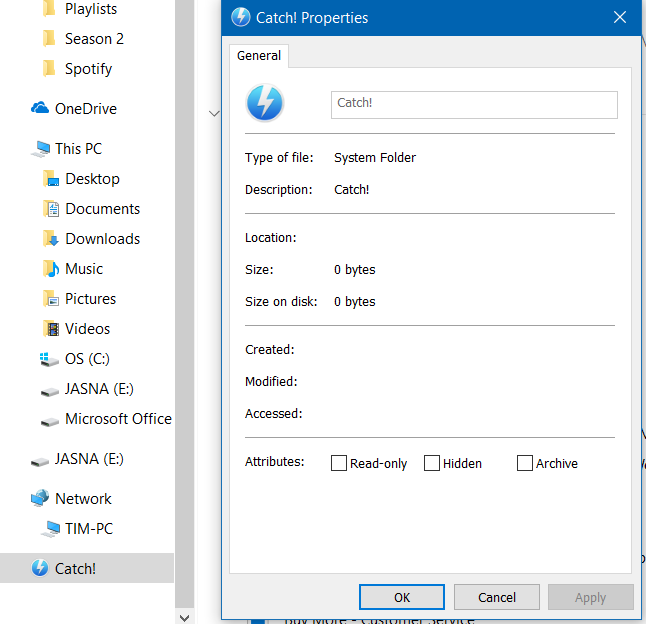Click the 'Catch! Properties' title text

coord(312,18)
